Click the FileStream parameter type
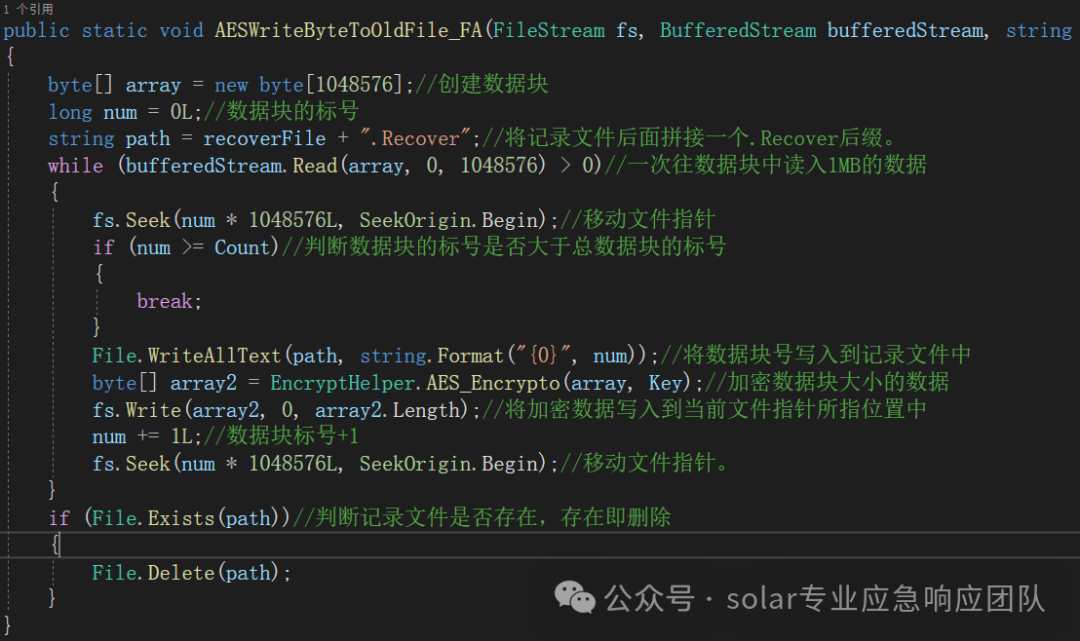The height and width of the screenshot is (641, 1080). [549, 30]
